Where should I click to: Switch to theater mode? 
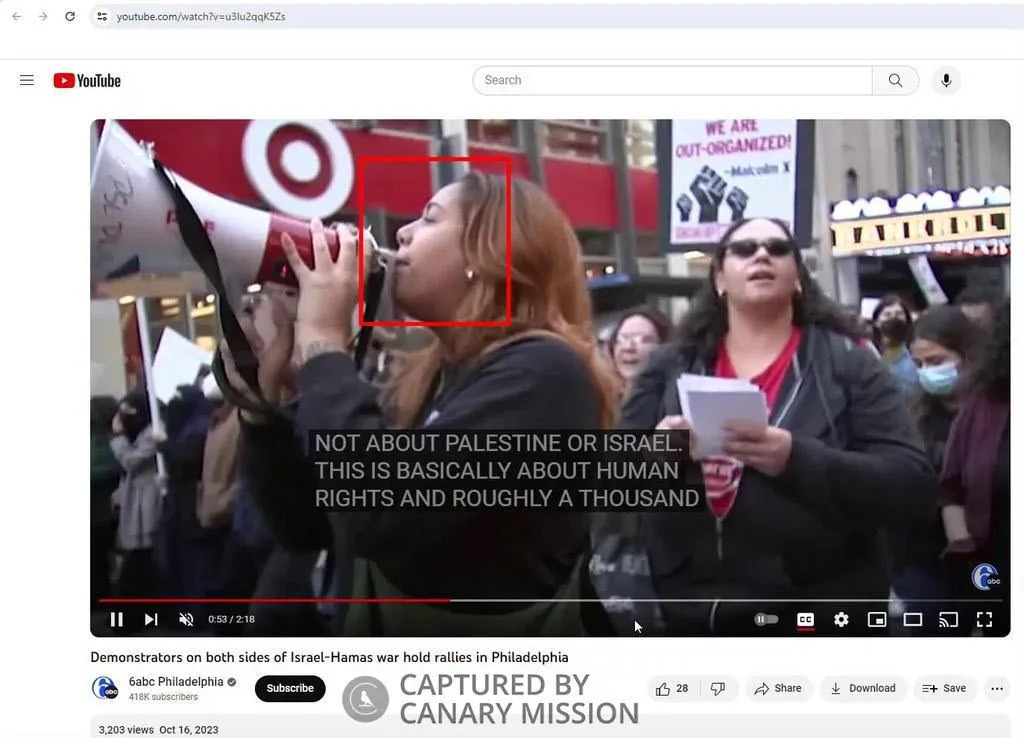pyautogui.click(x=913, y=619)
